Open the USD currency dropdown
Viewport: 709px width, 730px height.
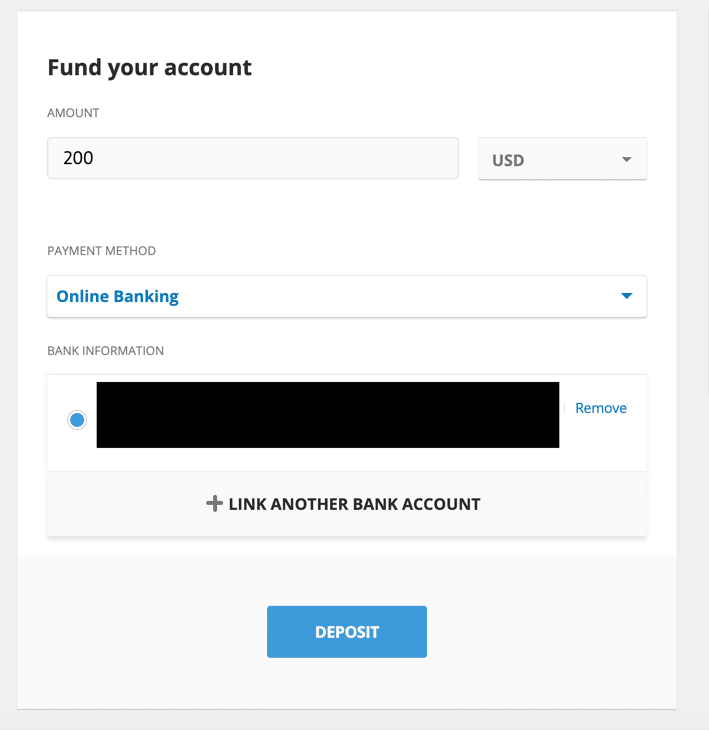coord(562,159)
